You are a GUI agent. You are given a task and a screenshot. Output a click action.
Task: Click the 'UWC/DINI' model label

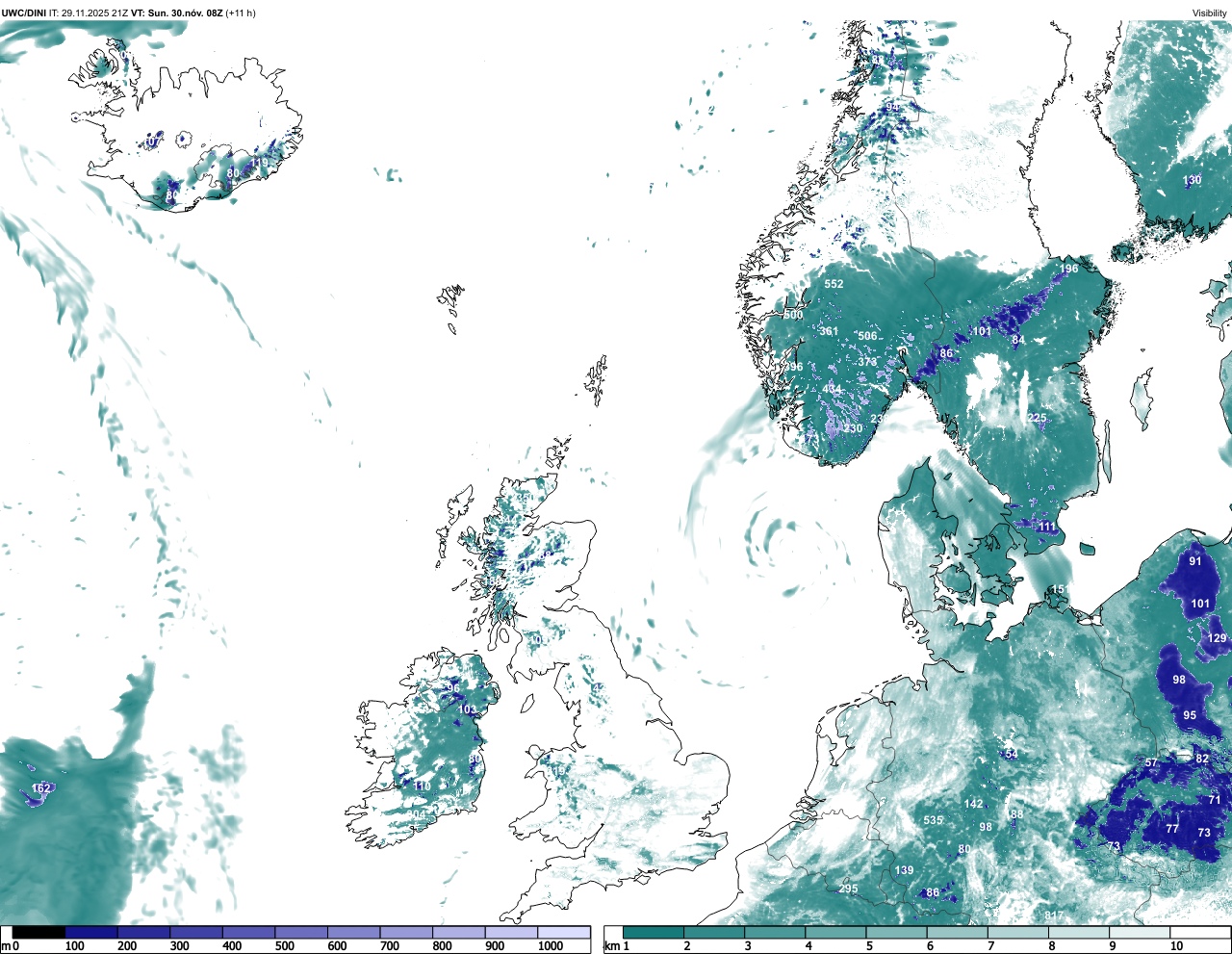(x=23, y=13)
